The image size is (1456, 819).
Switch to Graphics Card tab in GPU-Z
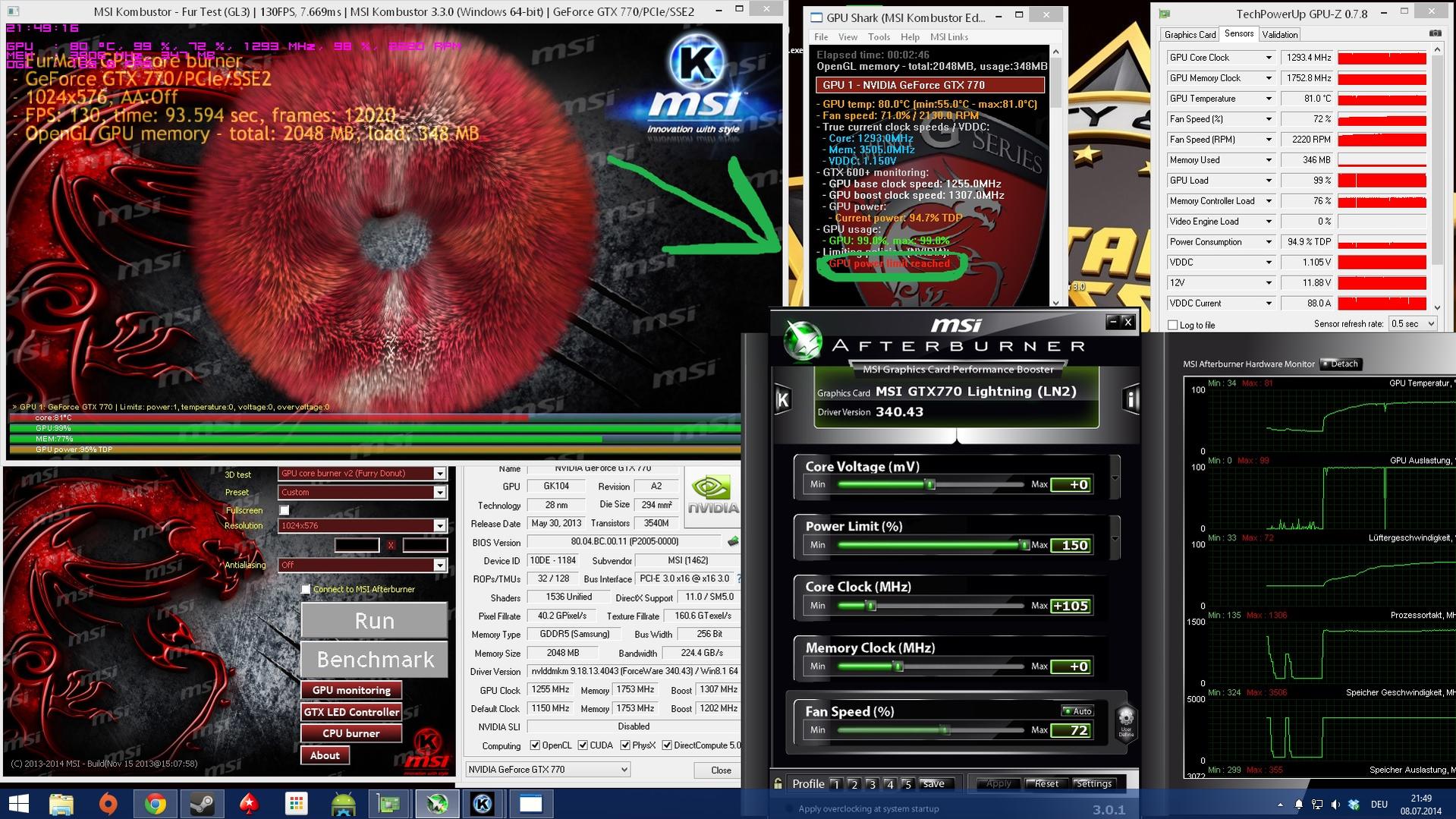1190,35
